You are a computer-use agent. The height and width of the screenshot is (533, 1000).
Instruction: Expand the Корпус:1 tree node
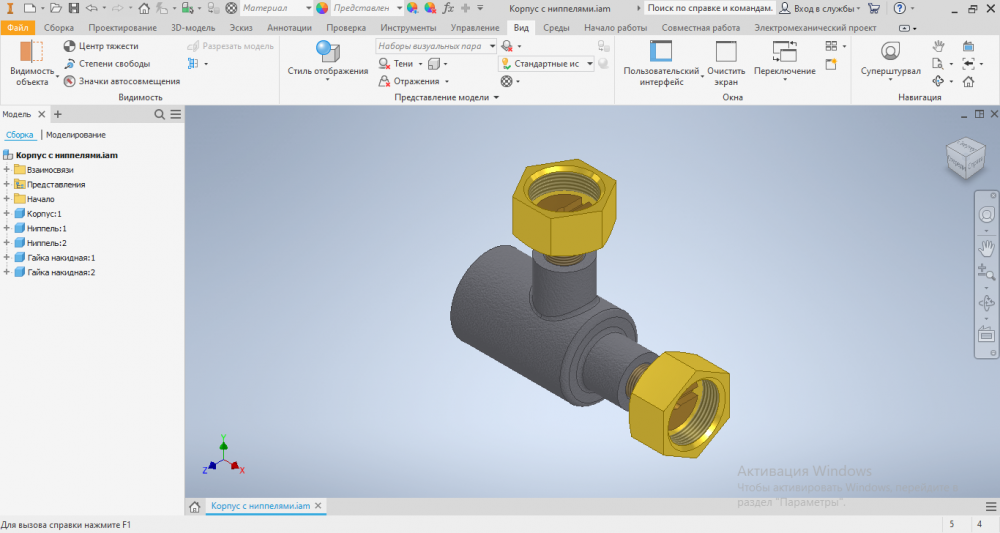pyautogui.click(x=7, y=214)
